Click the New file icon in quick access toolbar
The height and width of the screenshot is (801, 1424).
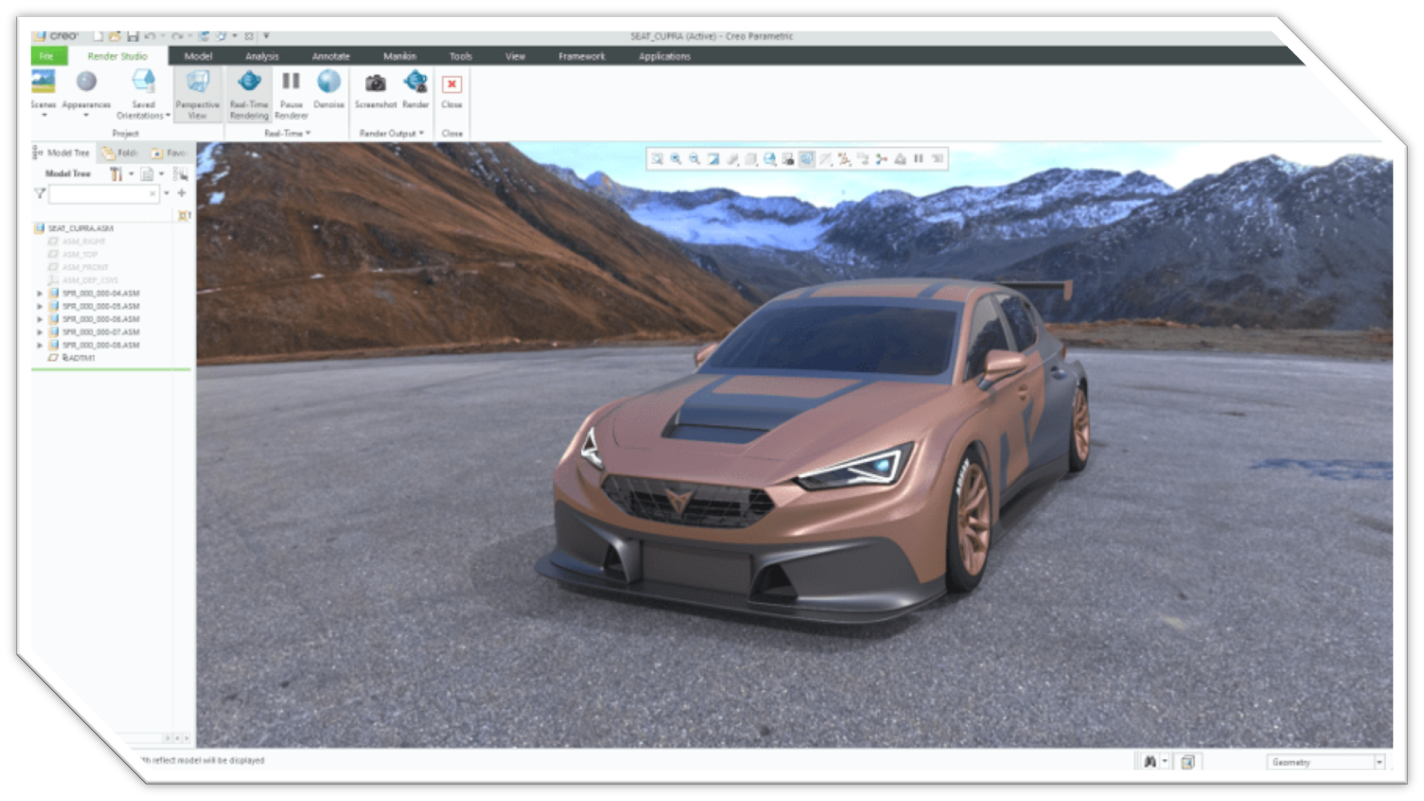tap(98, 36)
